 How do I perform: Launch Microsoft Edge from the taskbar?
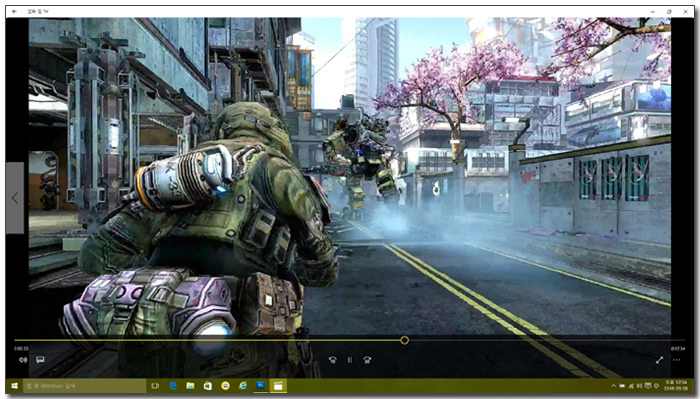(173, 386)
